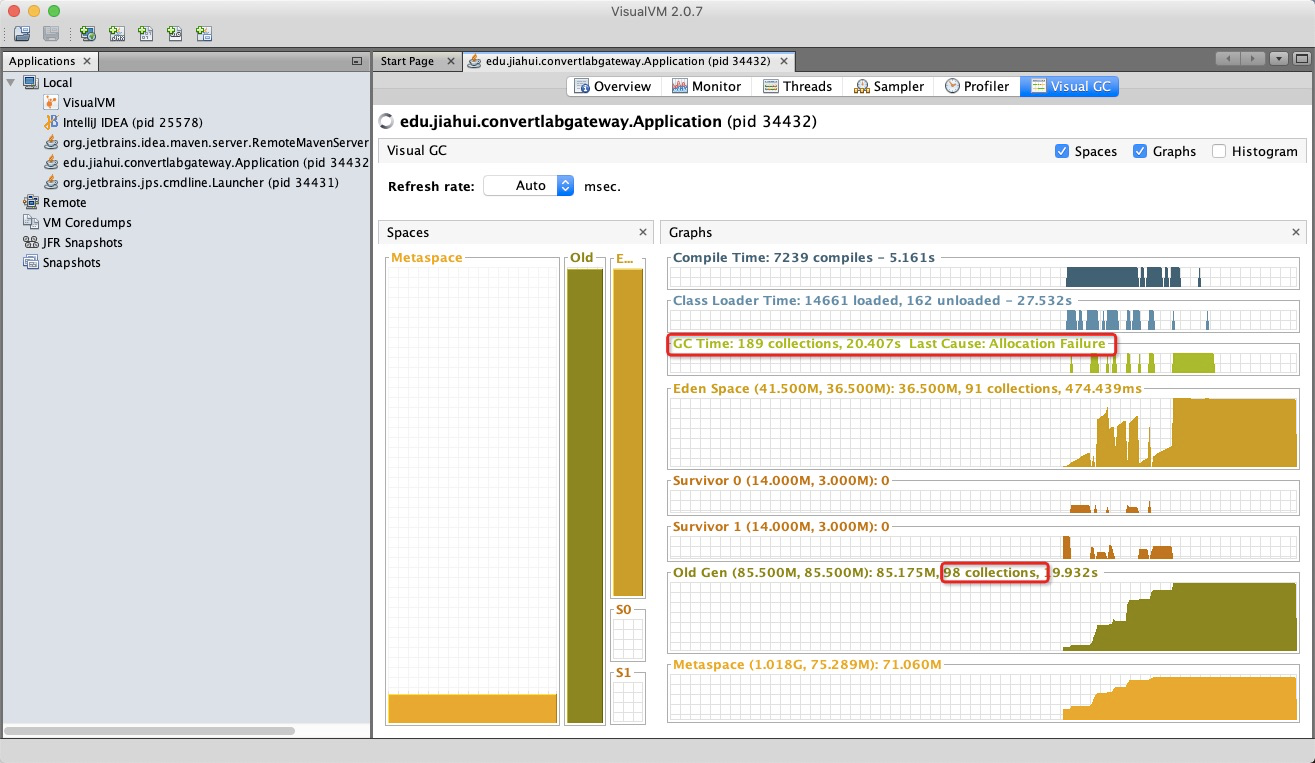
Task: Click the Java icon beside RemoteMavenServer
Action: click(51, 143)
